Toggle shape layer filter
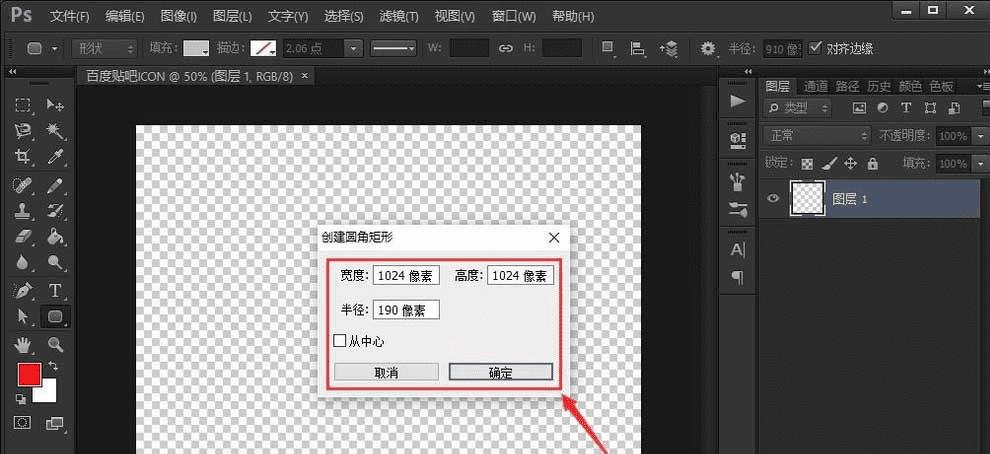This screenshot has width=990, height=454. (x=930, y=108)
